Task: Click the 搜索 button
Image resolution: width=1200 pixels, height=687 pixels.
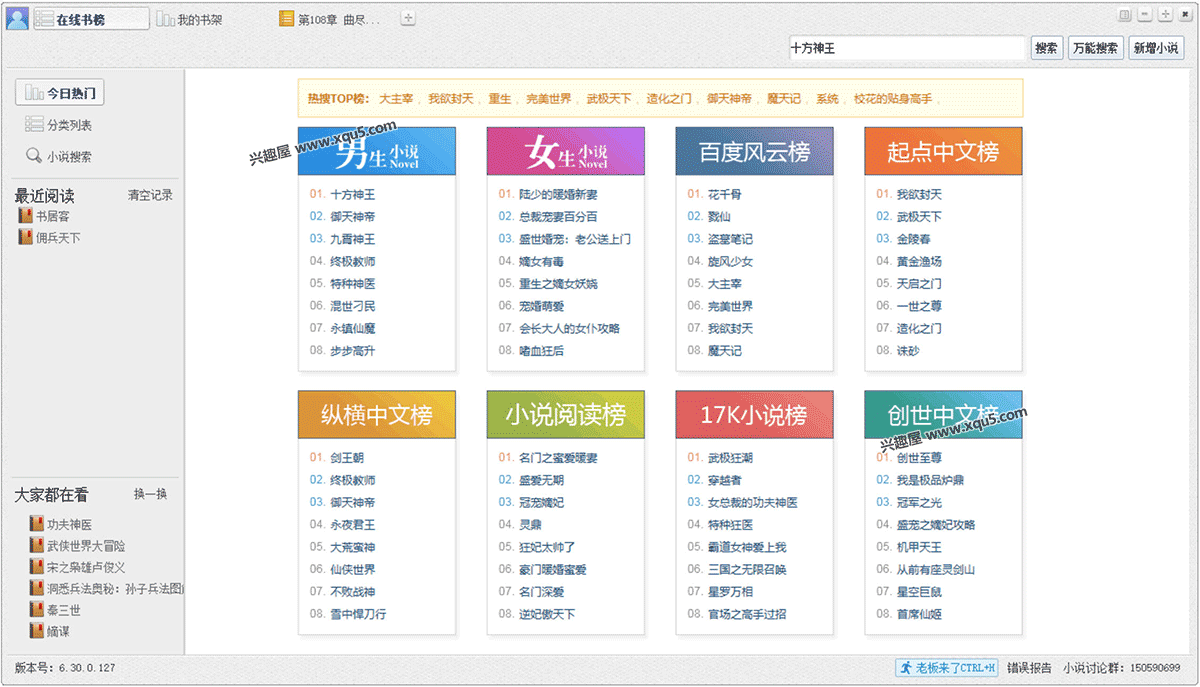Action: click(x=1046, y=47)
